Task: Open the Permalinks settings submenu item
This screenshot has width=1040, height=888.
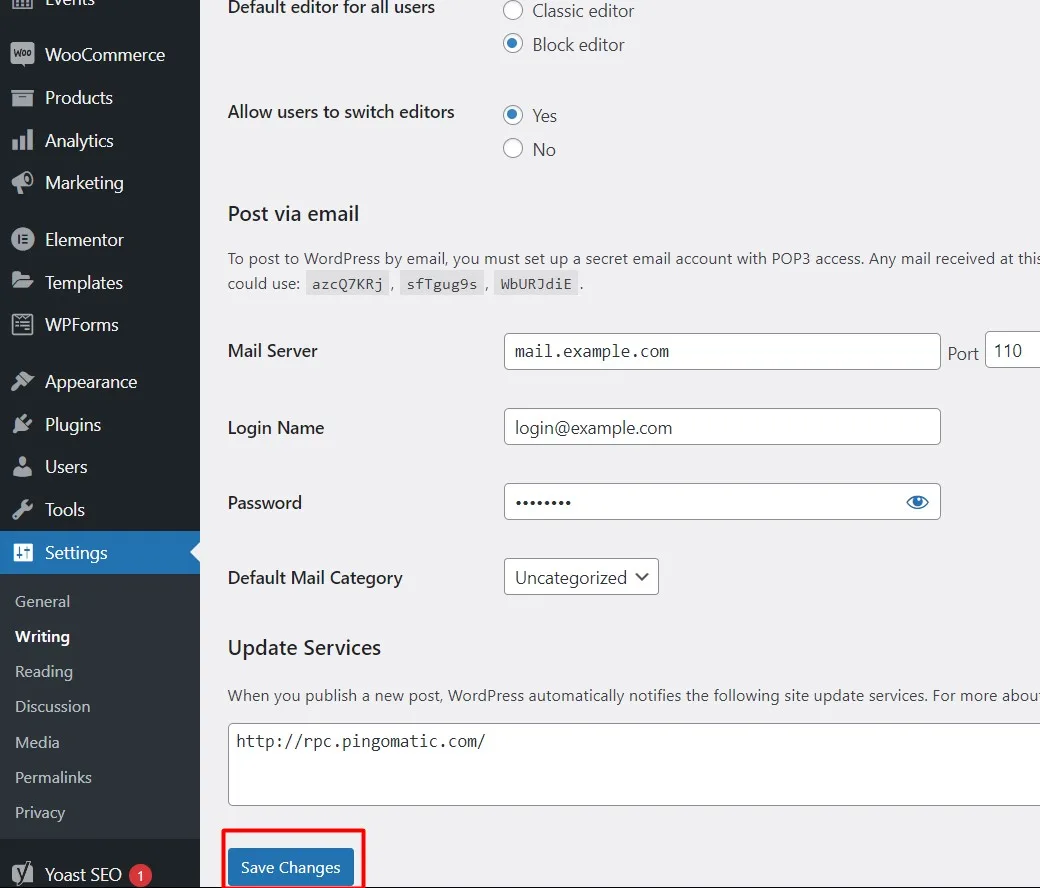Action: (53, 778)
